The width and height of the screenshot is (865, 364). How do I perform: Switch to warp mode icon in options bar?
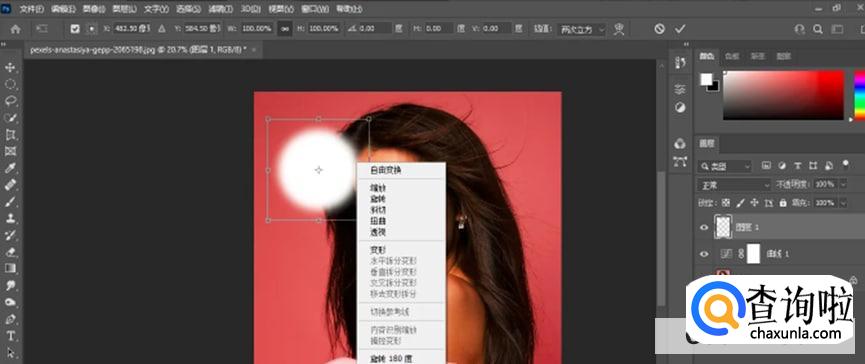click(619, 29)
